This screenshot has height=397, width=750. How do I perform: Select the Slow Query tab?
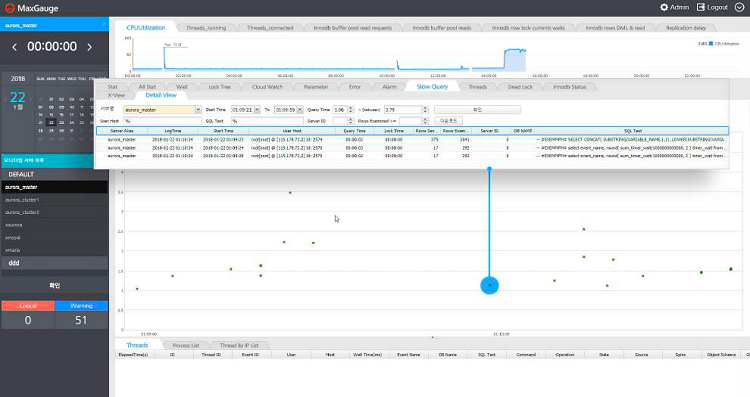(432, 87)
